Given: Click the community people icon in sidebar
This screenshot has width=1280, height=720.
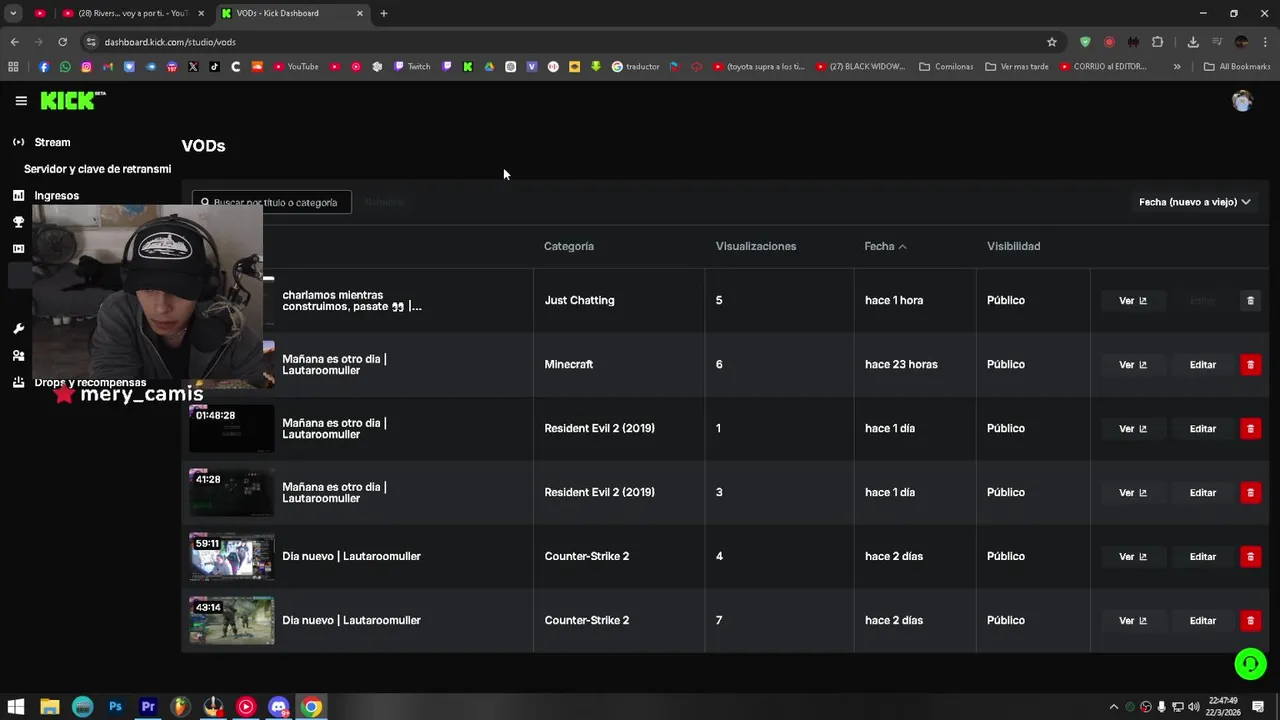Looking at the screenshot, I should coord(18,356).
